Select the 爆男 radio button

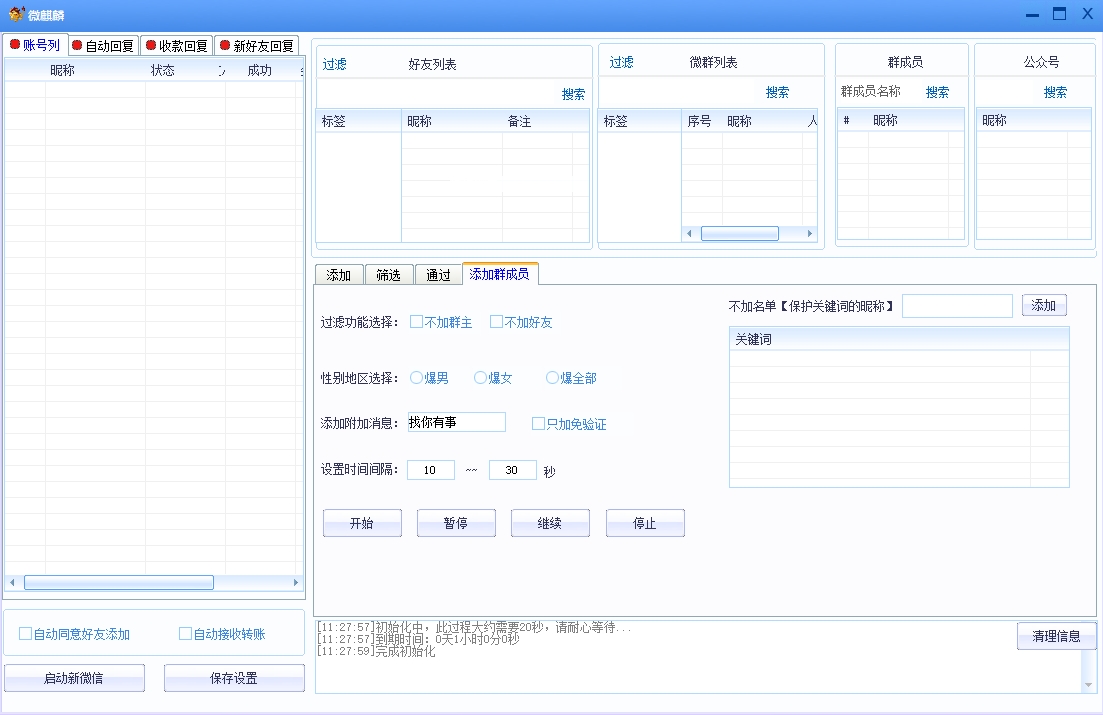(417, 378)
